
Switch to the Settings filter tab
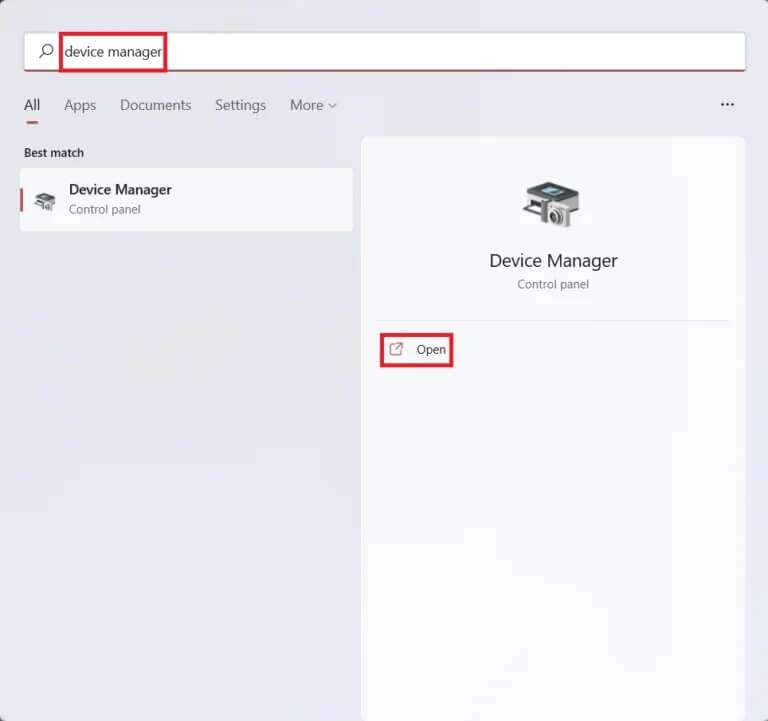coord(240,105)
